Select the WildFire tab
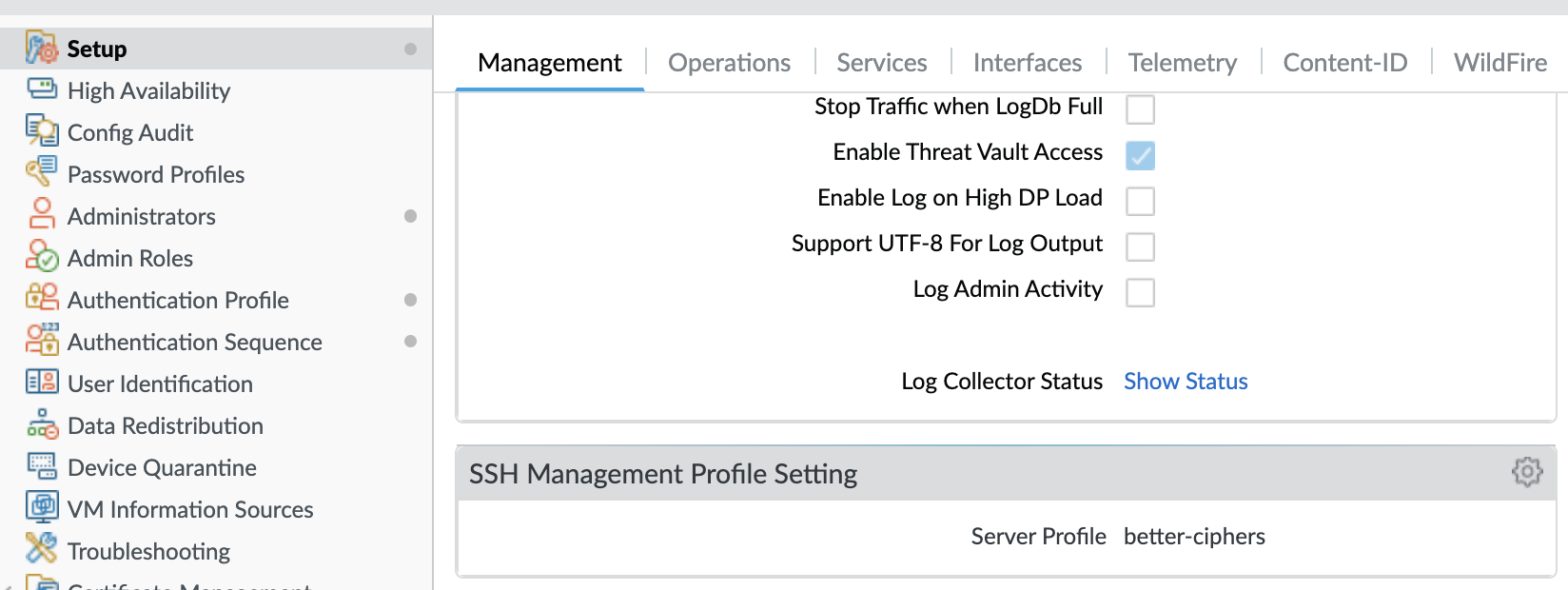Screen dimensions: 1568x590 [x=1500, y=63]
